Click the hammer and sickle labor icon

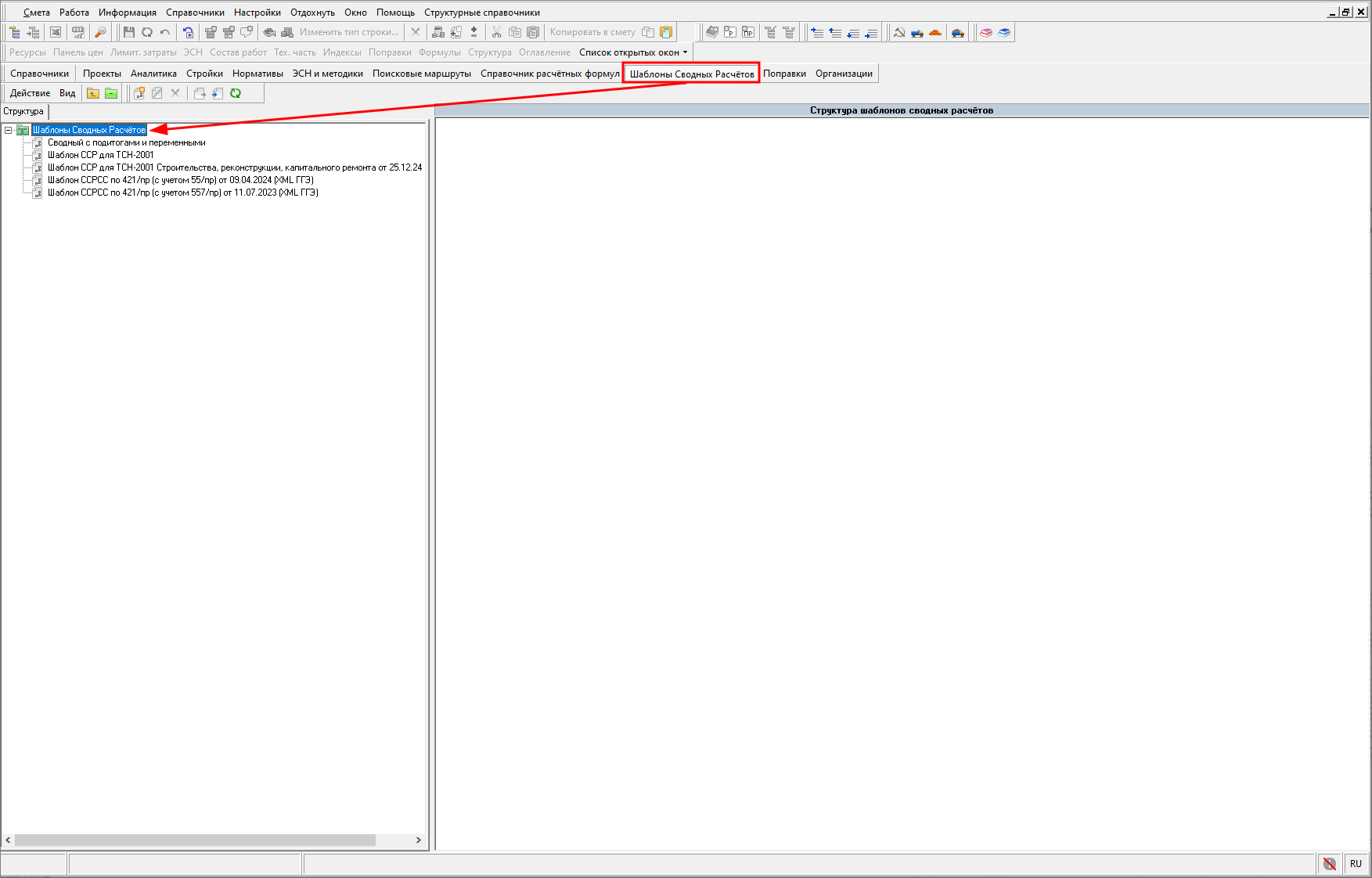(x=899, y=32)
